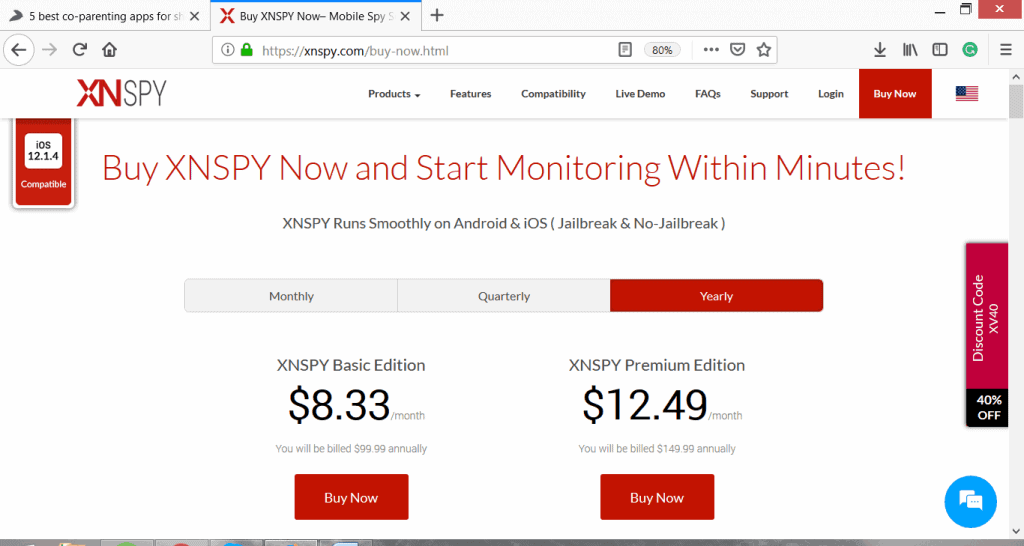Select the Buy XNSPY Now tab
1024x546 pixels.
[316, 16]
